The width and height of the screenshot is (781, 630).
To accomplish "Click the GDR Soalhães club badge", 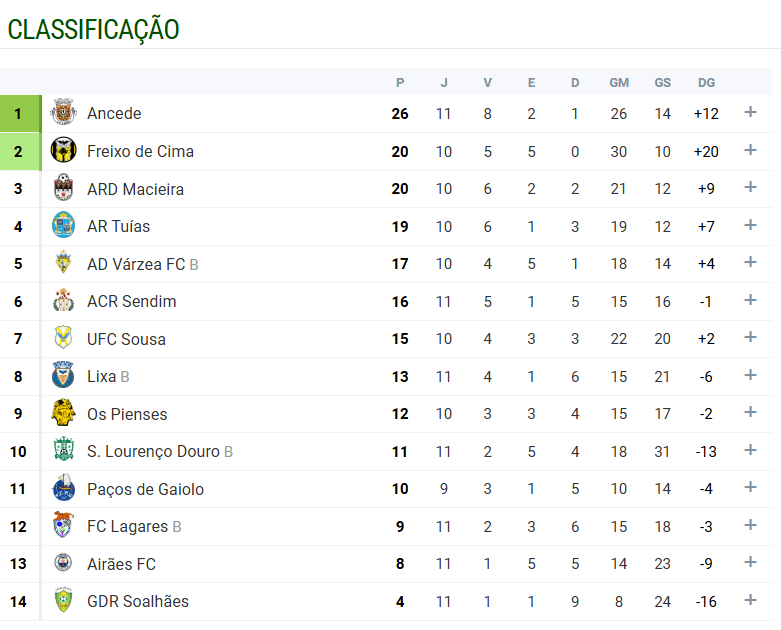I will (63, 601).
